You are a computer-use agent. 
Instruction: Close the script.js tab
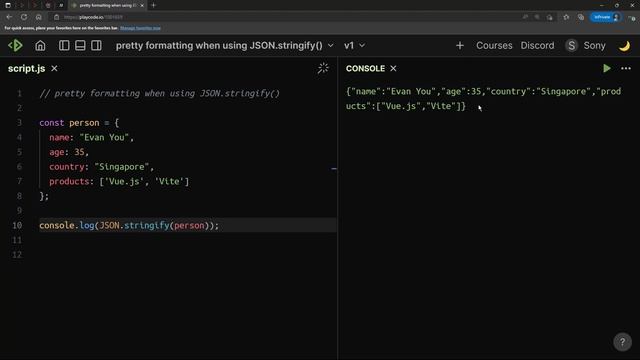[x=54, y=68]
